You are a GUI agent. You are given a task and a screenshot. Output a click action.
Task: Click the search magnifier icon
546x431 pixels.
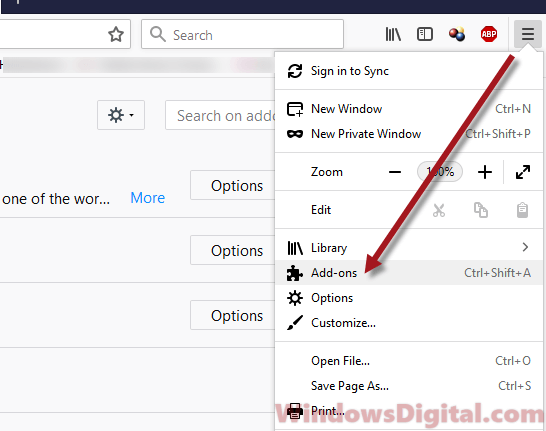pos(158,34)
